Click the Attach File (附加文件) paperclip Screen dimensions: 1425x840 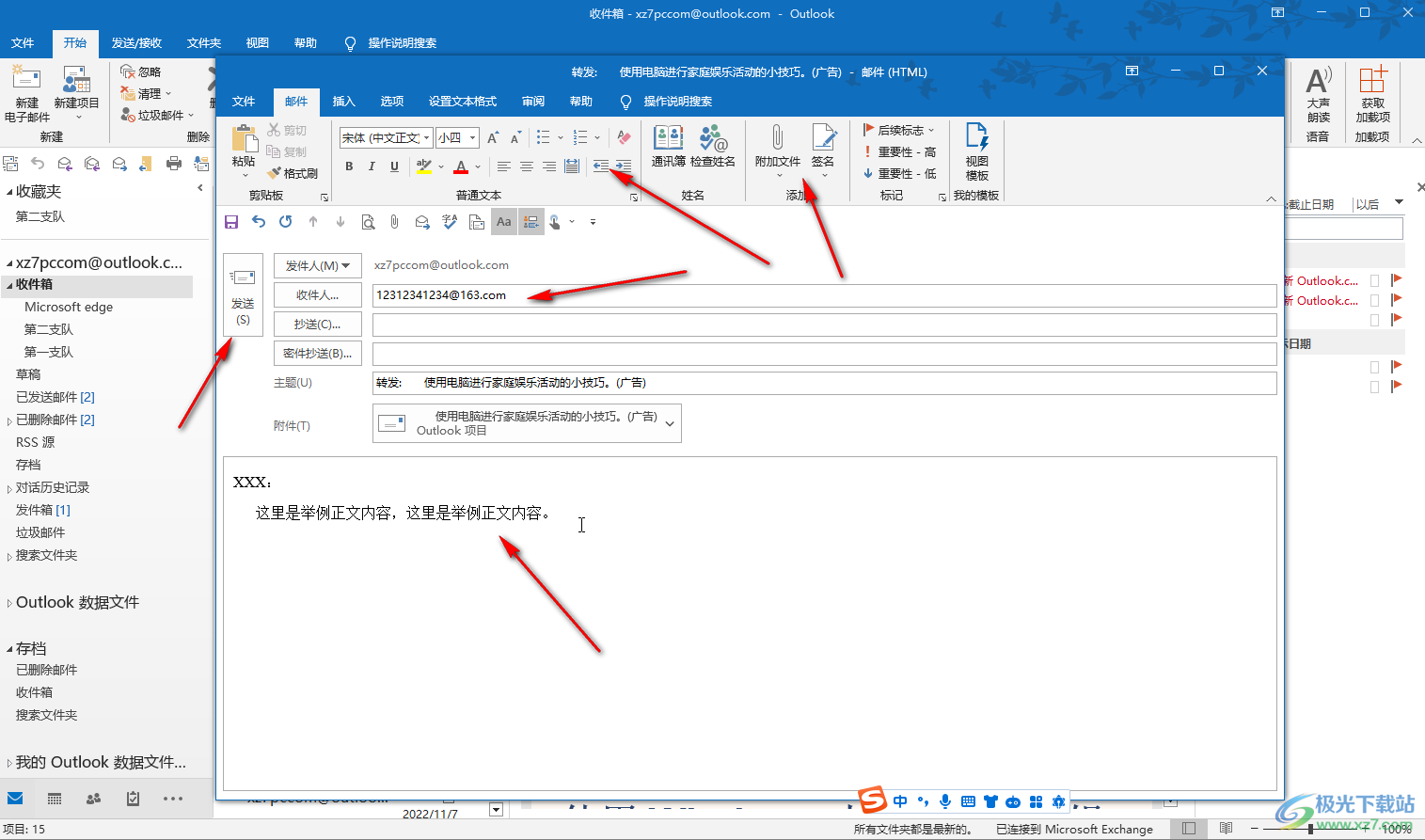point(777,146)
